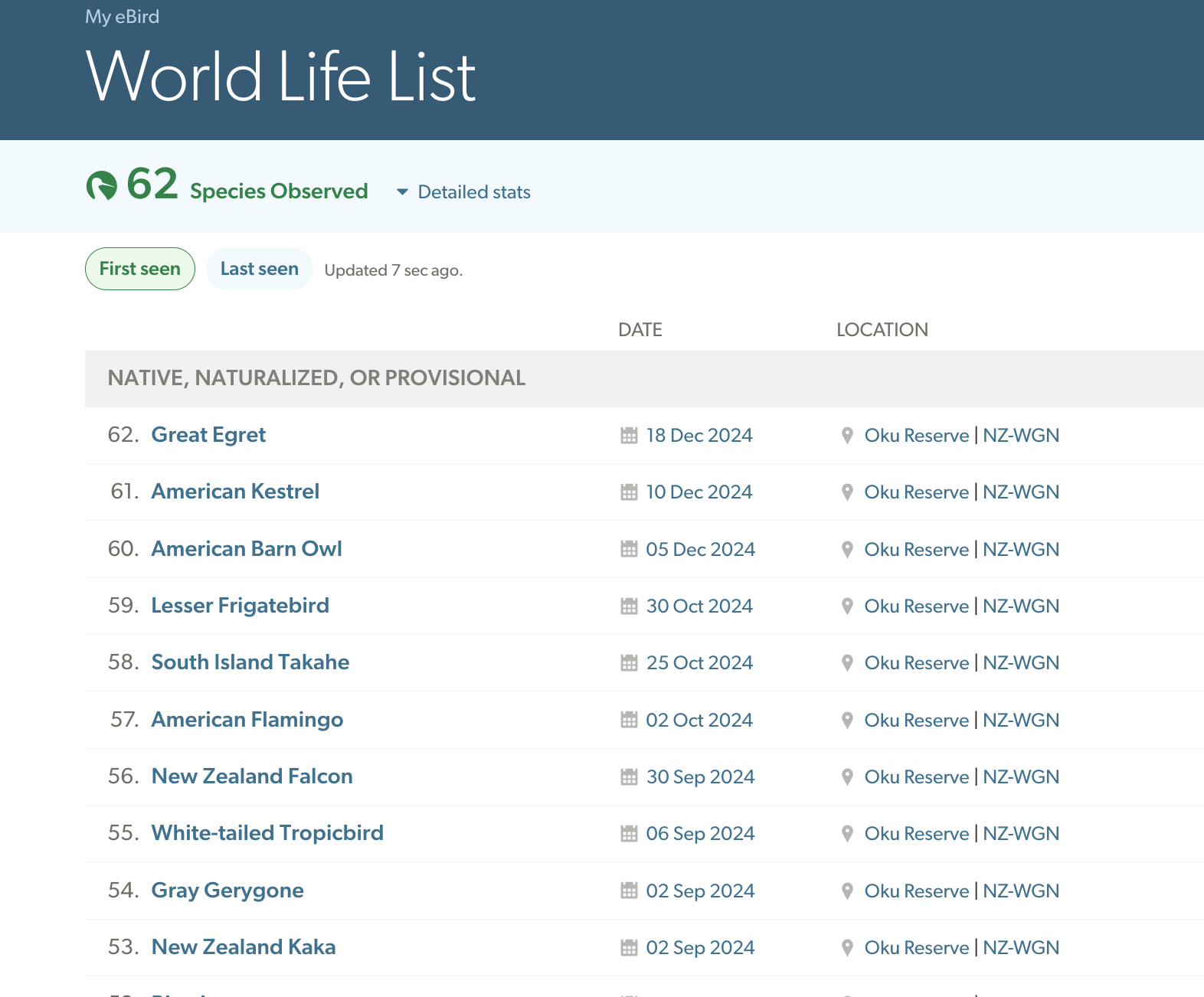The height and width of the screenshot is (997, 1204).
Task: Open the South Island Takahe species page
Action: (x=250, y=662)
